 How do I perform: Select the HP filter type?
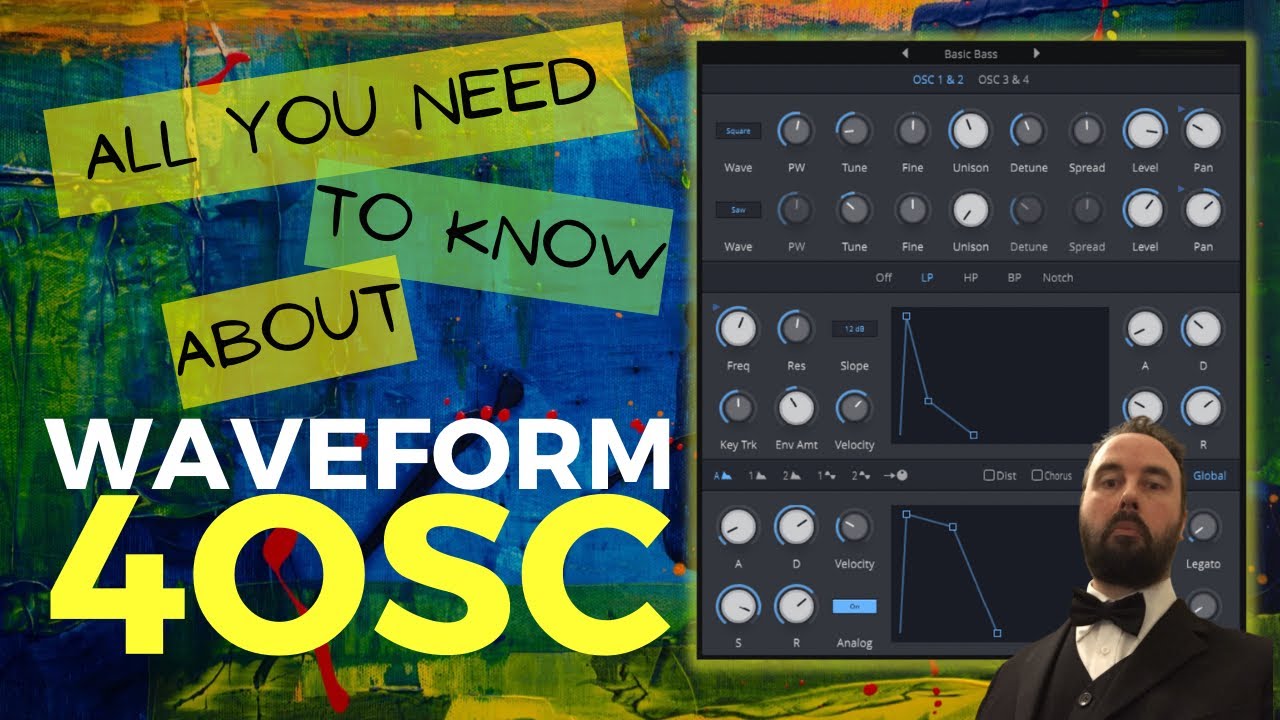(970, 278)
